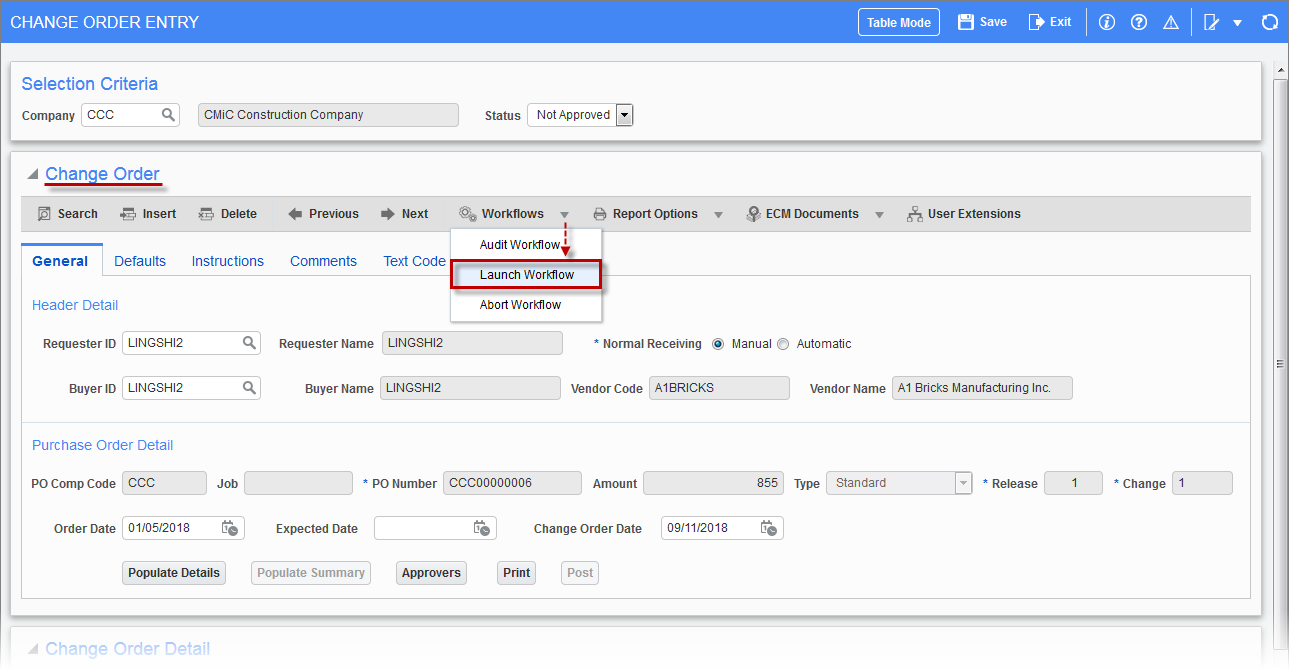Image resolution: width=1289 pixels, height=670 pixels.
Task: Advance to the Next record
Action: (x=405, y=213)
